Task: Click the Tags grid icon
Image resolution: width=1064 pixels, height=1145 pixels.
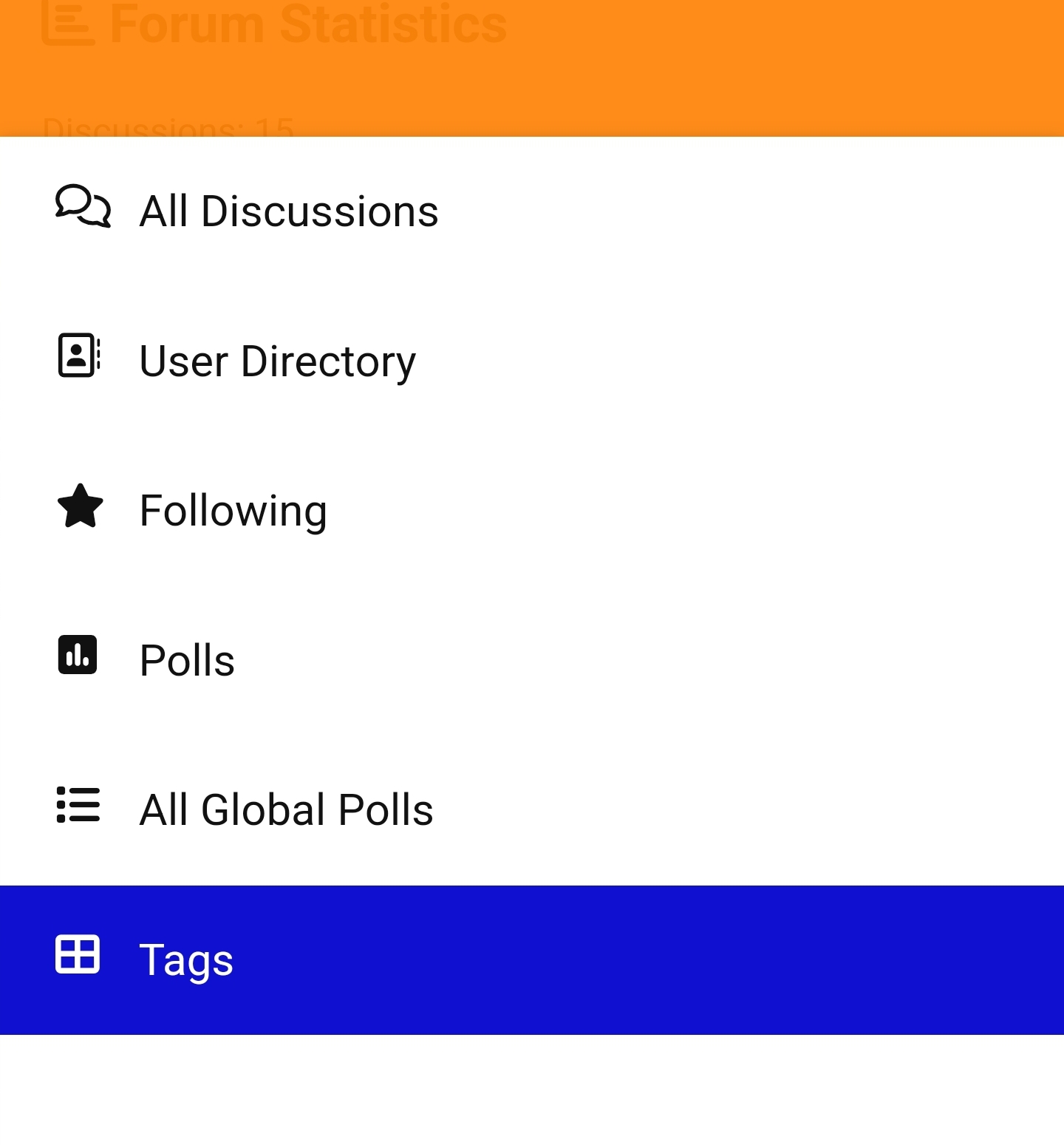Action: point(78,955)
